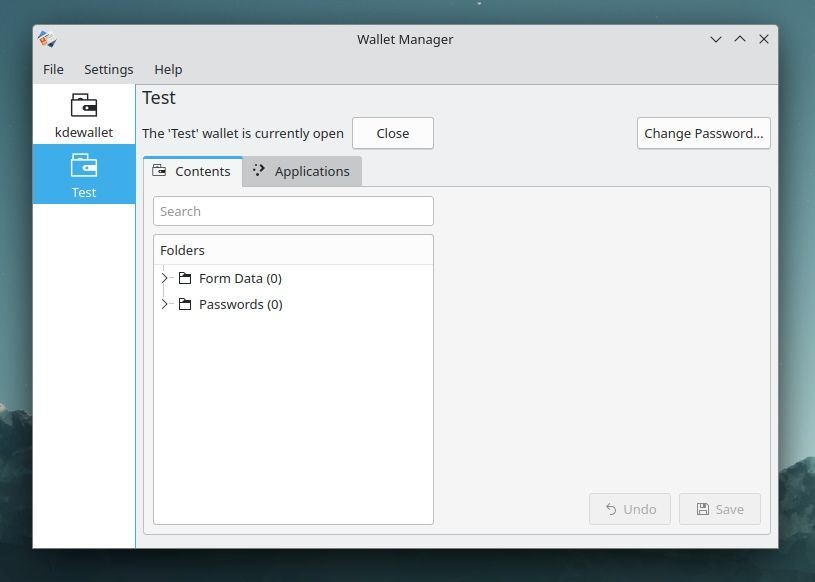Viewport: 815px width, 582px height.
Task: Click the Folders column header
Action: (293, 250)
